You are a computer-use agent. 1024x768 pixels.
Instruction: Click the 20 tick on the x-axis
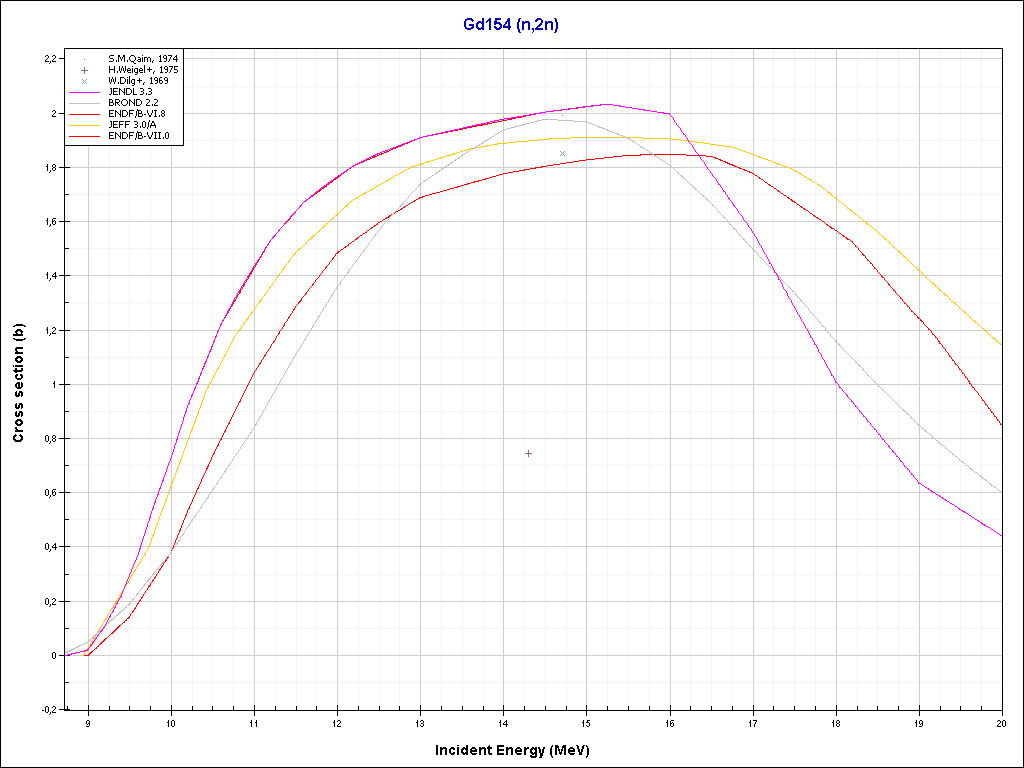tap(1001, 722)
